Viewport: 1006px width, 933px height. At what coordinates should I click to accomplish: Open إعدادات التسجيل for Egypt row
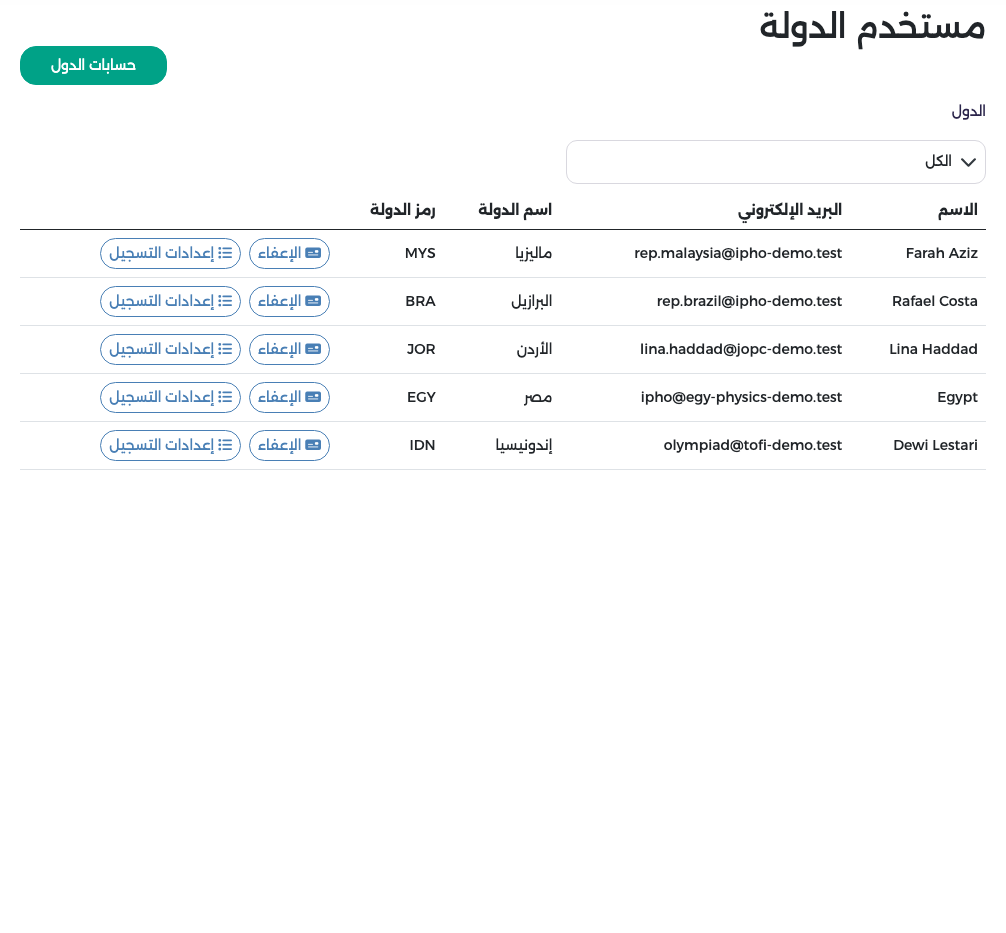[x=170, y=398]
